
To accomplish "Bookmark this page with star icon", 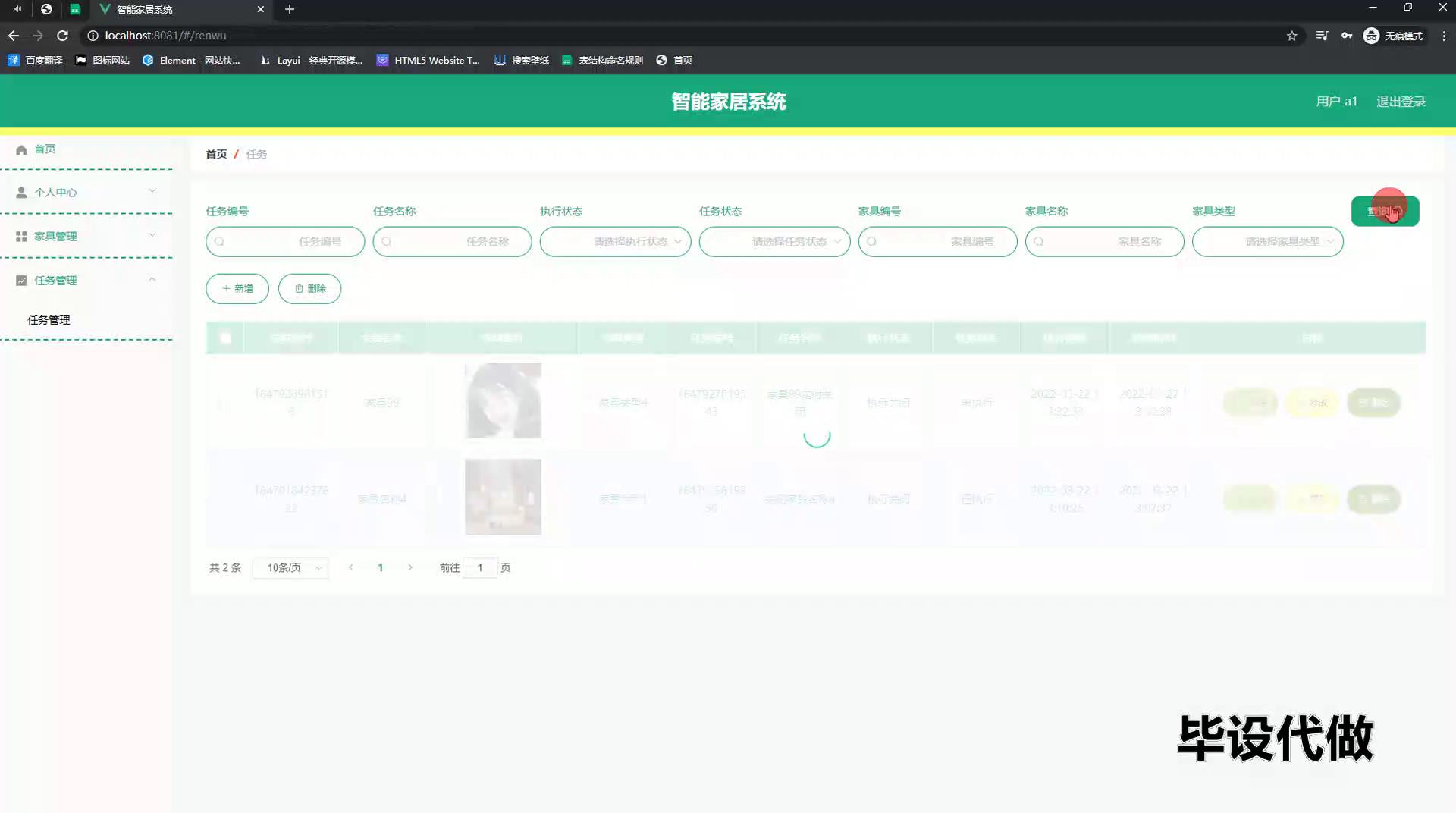I will tap(1291, 36).
